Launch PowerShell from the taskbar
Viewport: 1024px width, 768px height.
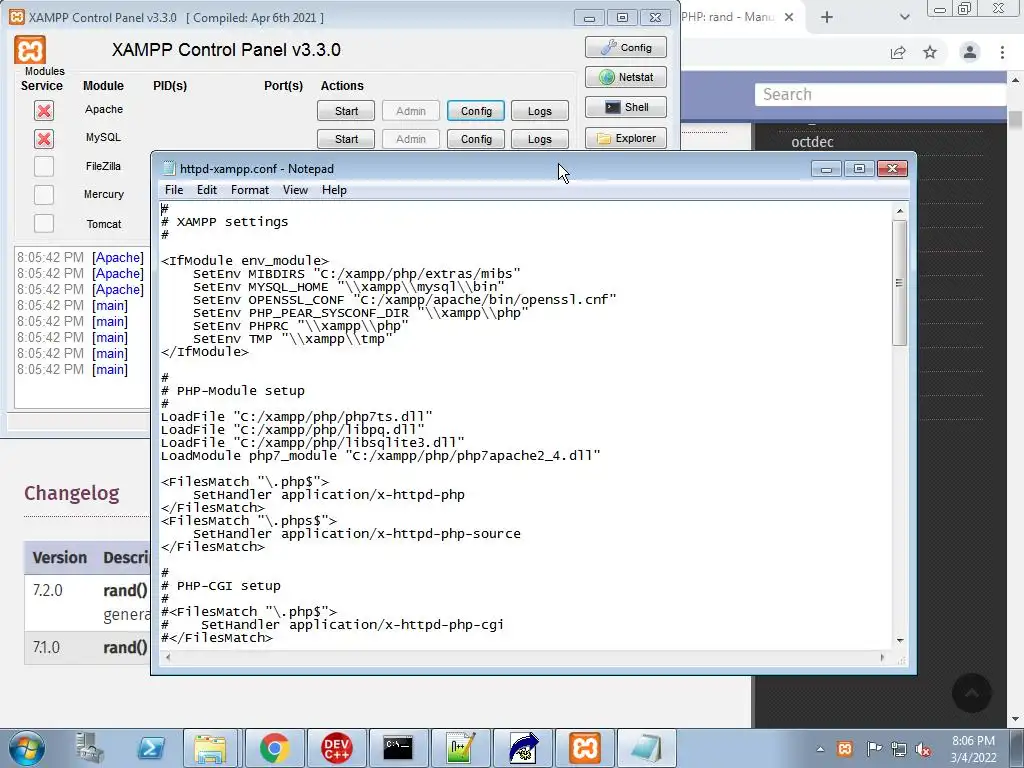[151, 748]
